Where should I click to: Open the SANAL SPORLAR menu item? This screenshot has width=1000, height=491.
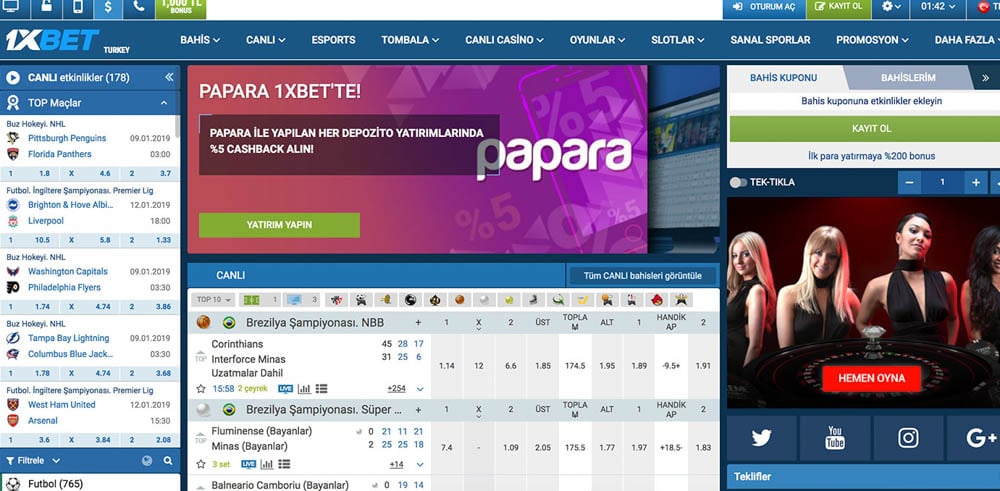click(x=770, y=40)
